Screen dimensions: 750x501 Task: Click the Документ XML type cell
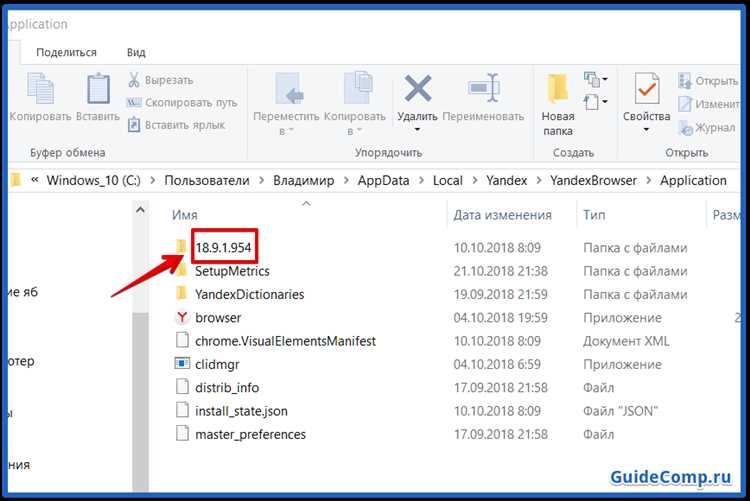tap(626, 341)
